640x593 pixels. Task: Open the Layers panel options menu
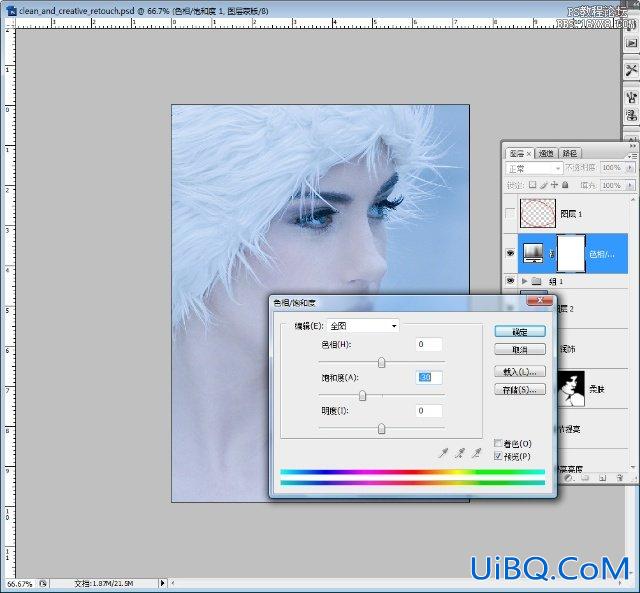[633, 156]
